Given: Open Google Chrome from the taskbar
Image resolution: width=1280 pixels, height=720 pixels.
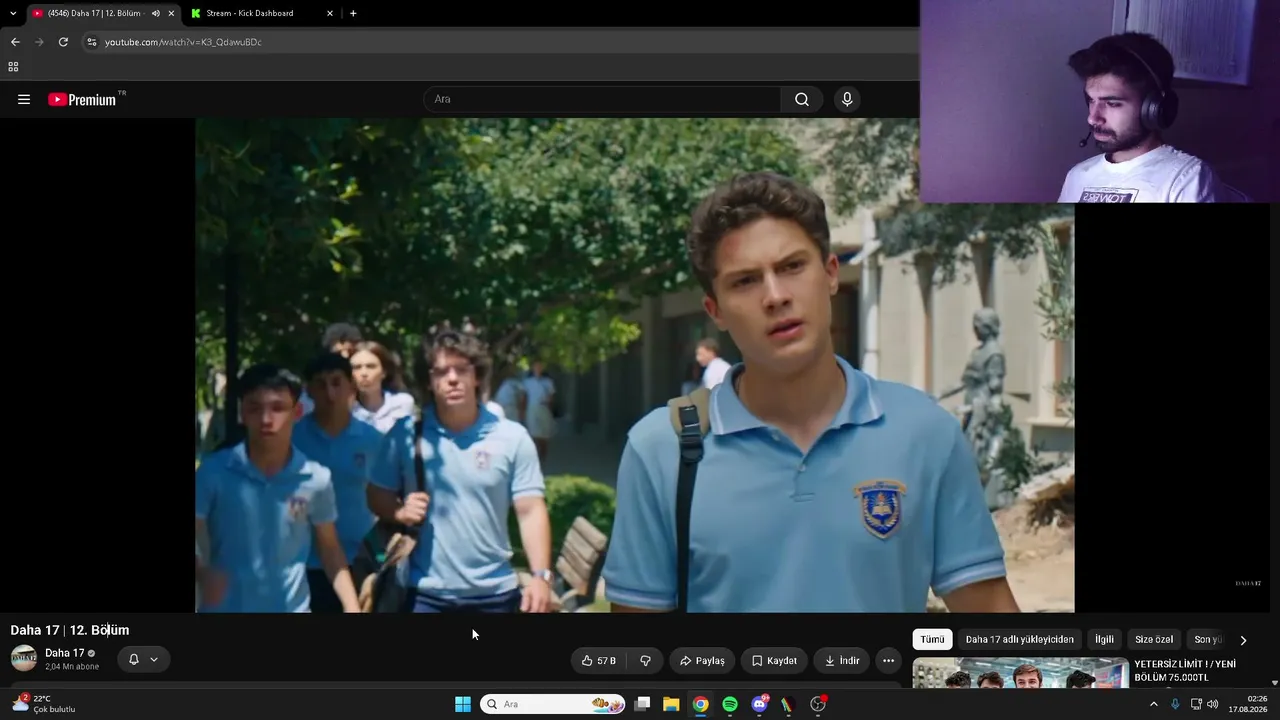Looking at the screenshot, I should (701, 704).
